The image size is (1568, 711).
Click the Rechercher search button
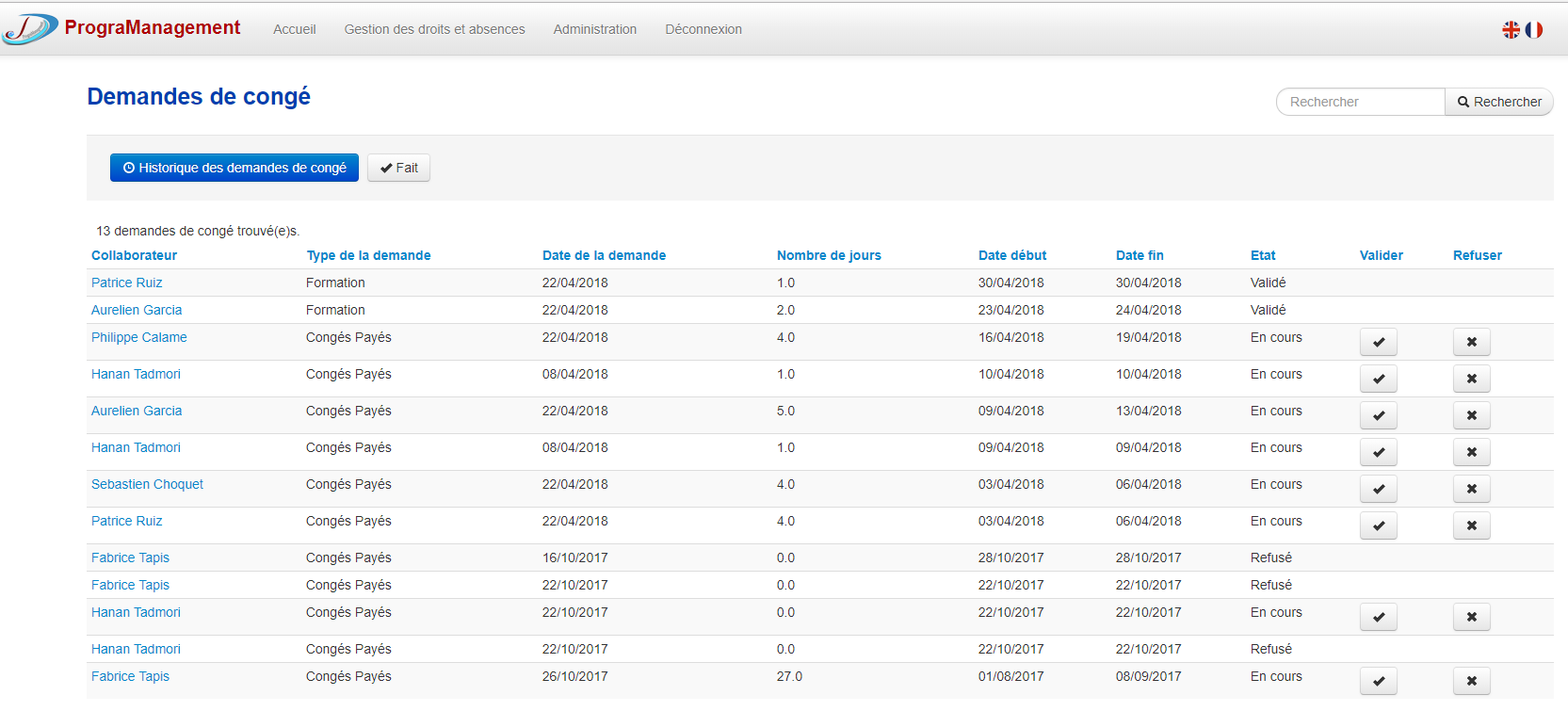tap(1499, 102)
